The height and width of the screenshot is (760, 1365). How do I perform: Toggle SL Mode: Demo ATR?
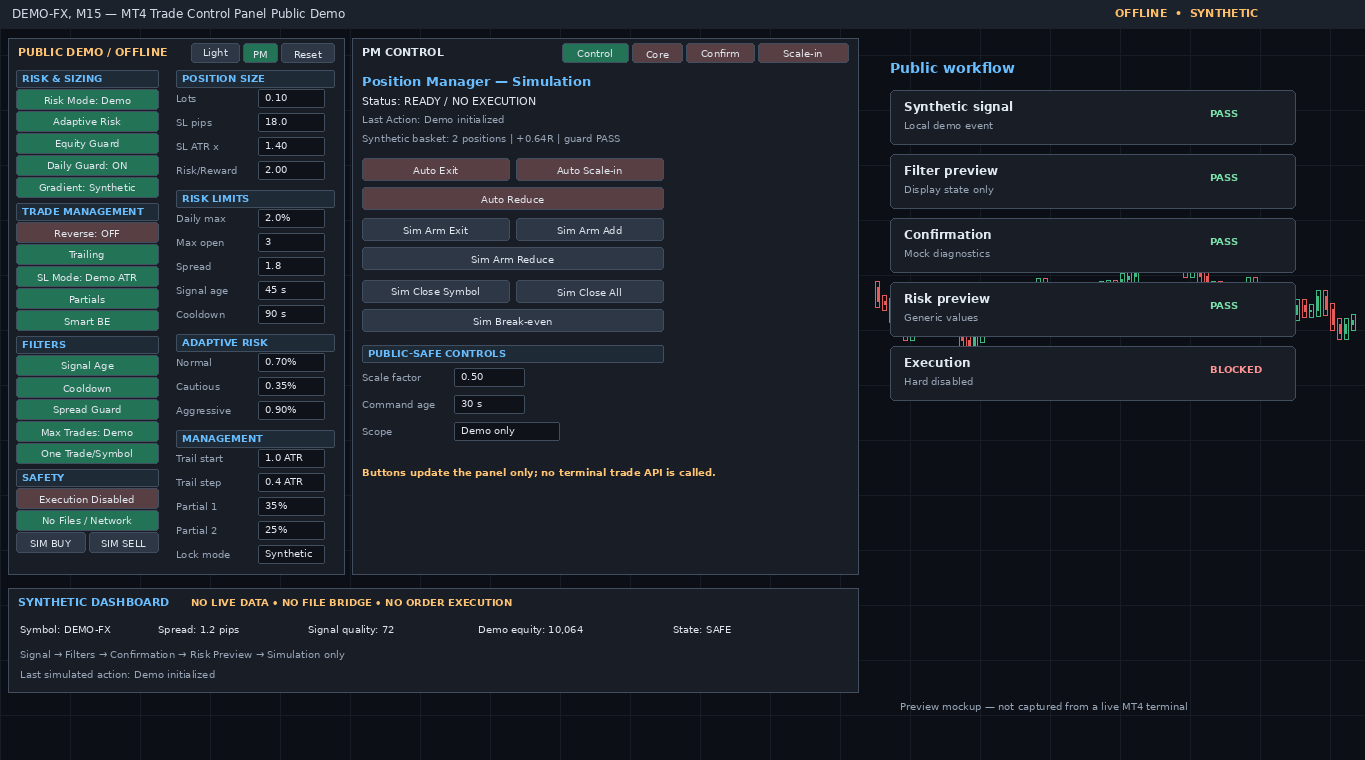pos(88,277)
